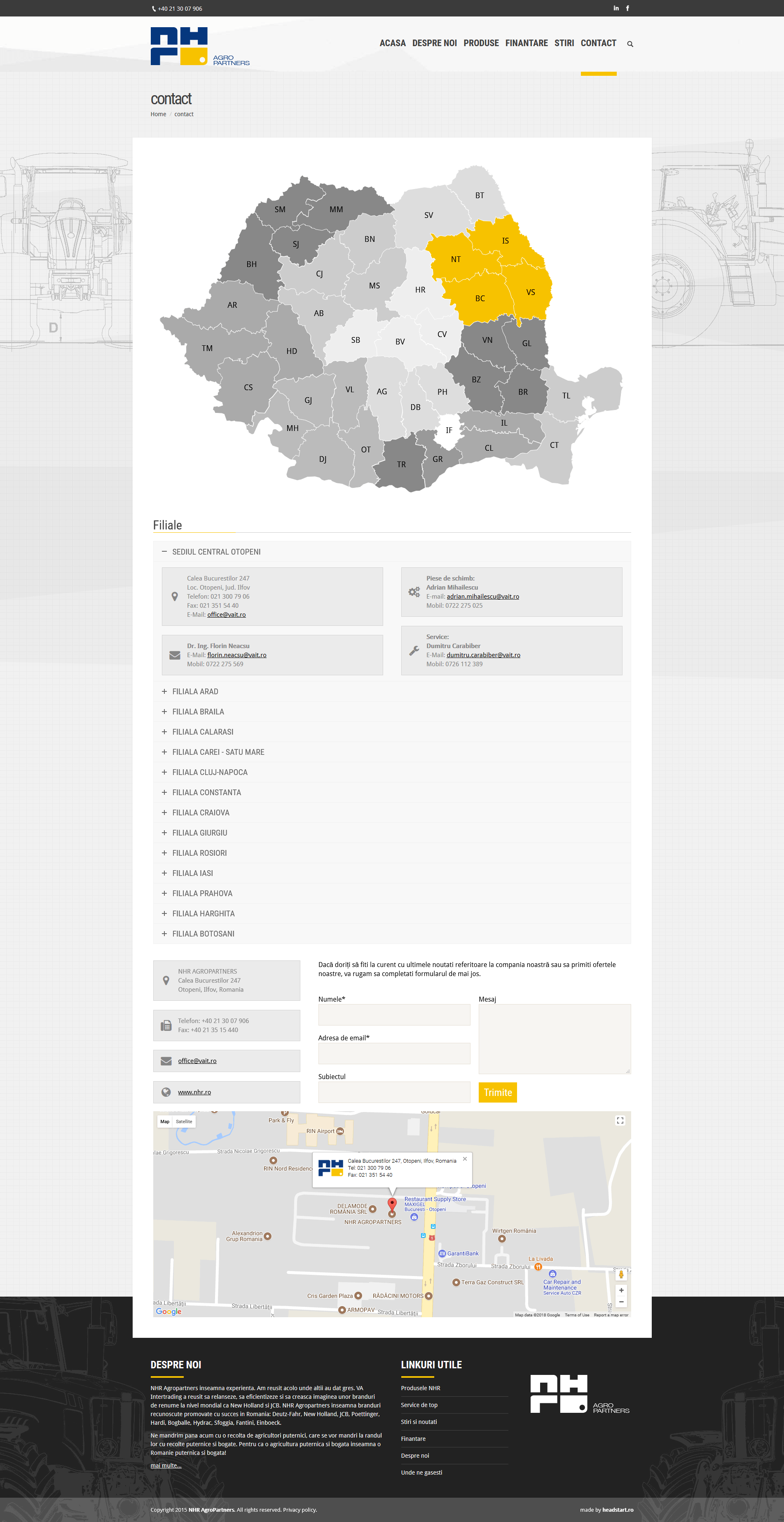
Task: Click dumitru.carabiber@vait.ro email link
Action: (x=483, y=655)
